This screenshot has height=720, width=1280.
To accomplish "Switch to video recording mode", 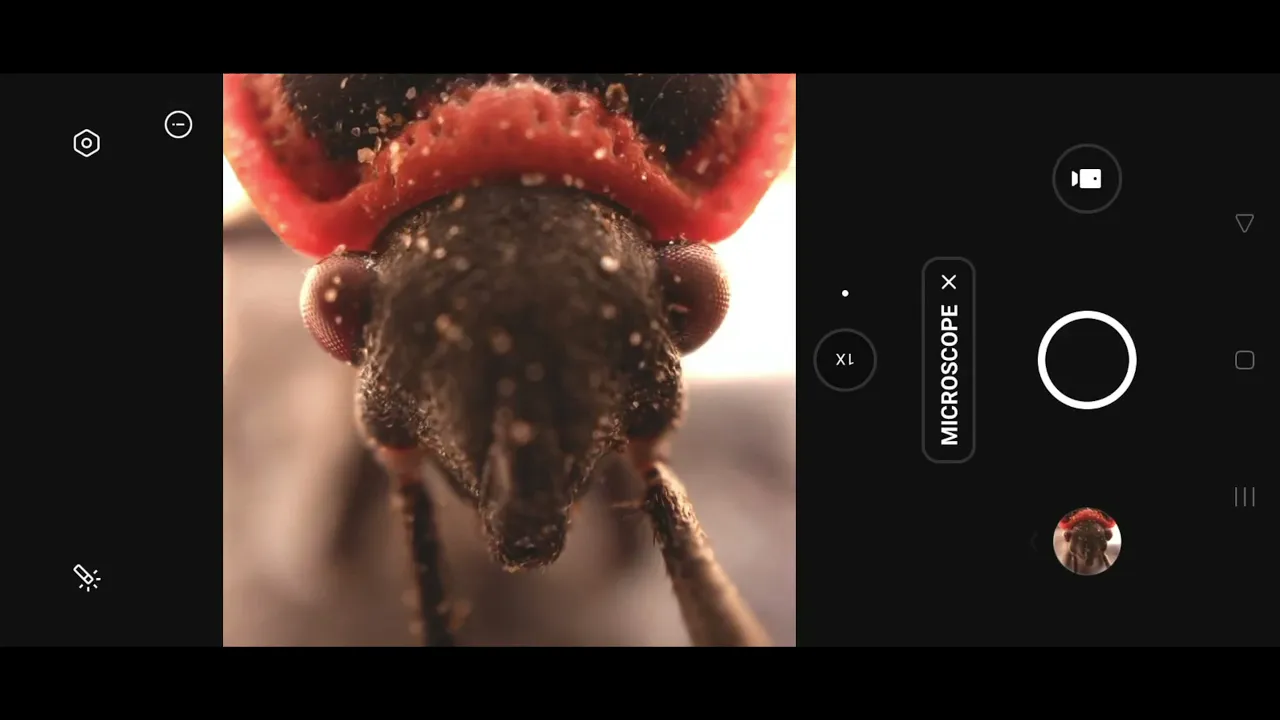I will click(x=1087, y=179).
